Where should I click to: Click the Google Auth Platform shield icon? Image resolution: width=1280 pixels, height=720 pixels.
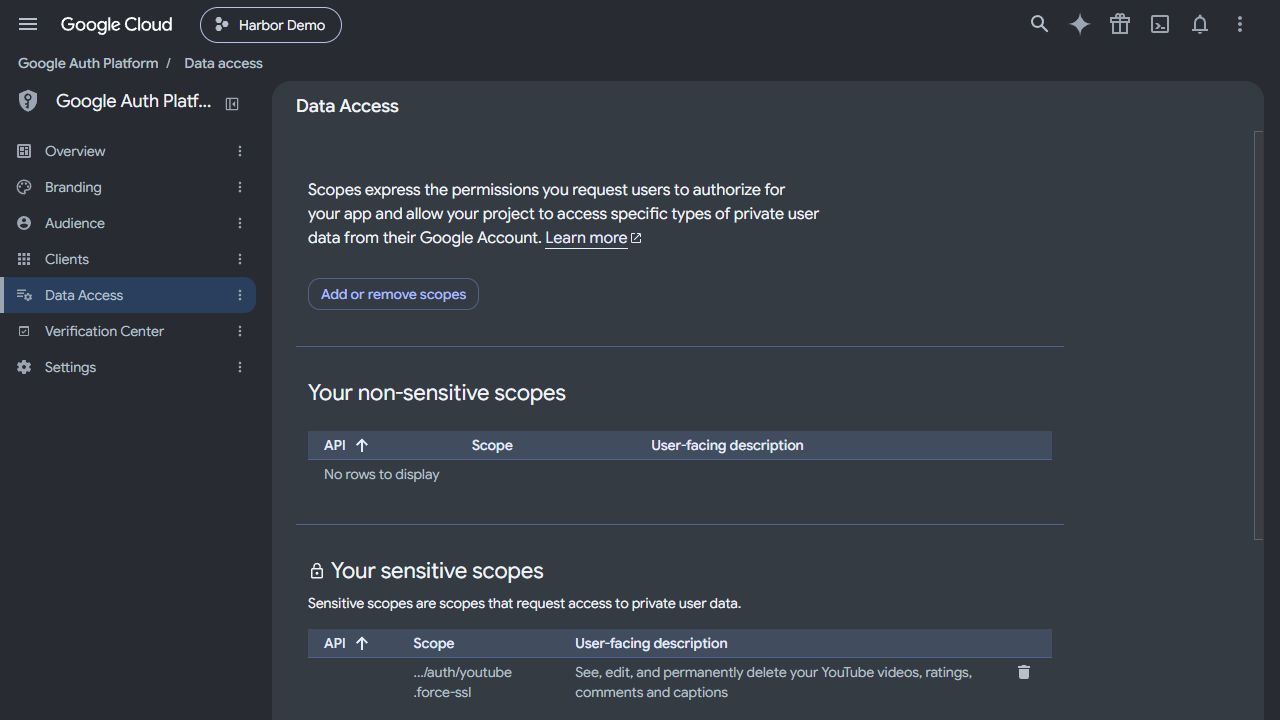tap(28, 101)
